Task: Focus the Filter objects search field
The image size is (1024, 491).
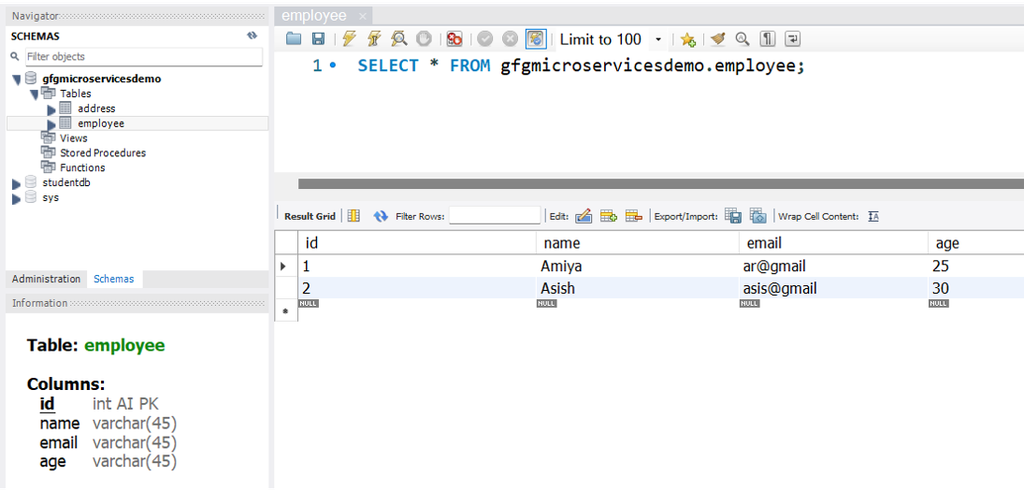Action: pos(144,57)
